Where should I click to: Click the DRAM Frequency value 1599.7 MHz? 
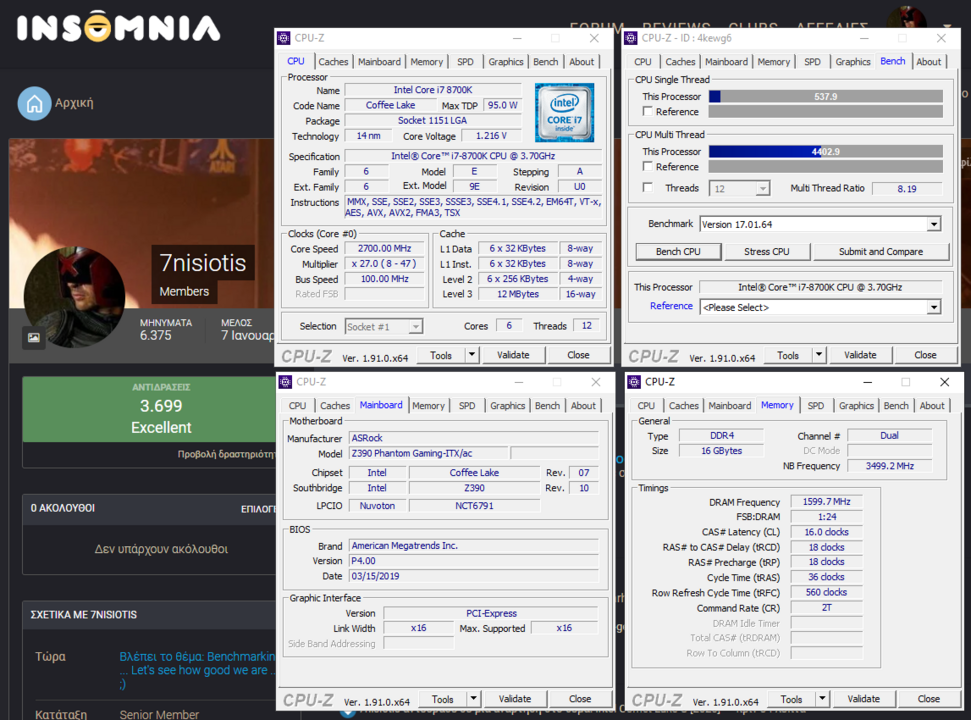tap(826, 502)
